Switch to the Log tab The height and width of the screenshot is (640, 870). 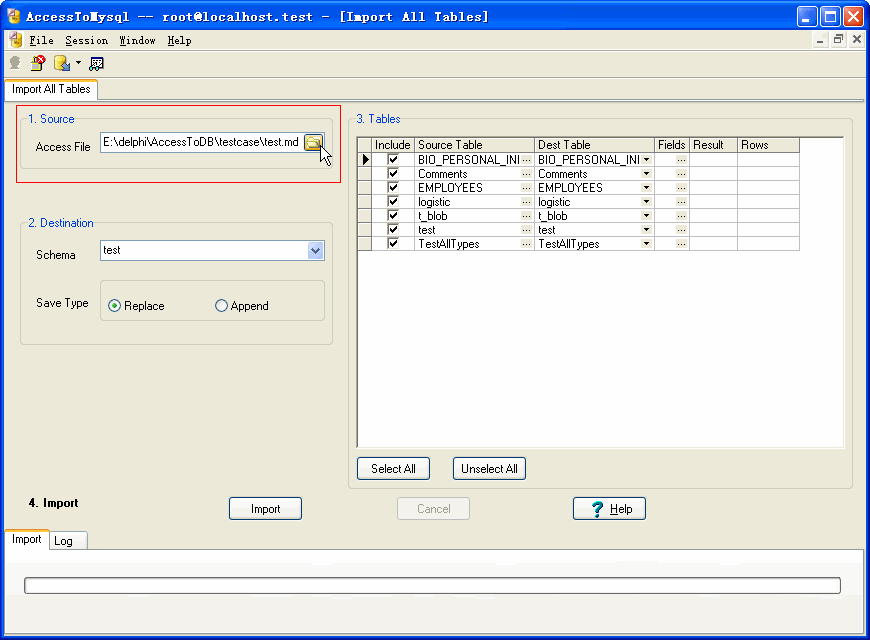point(68,541)
